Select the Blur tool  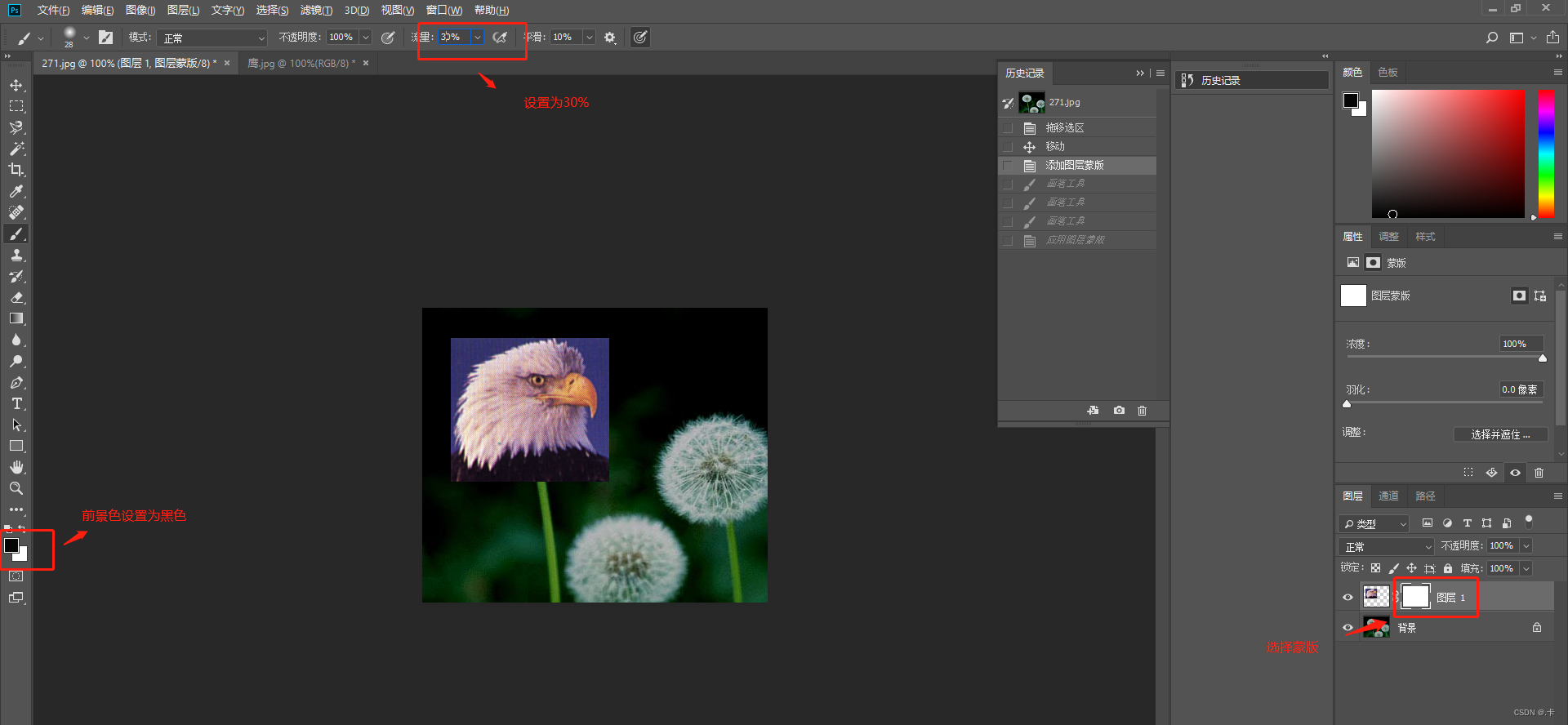click(x=16, y=340)
